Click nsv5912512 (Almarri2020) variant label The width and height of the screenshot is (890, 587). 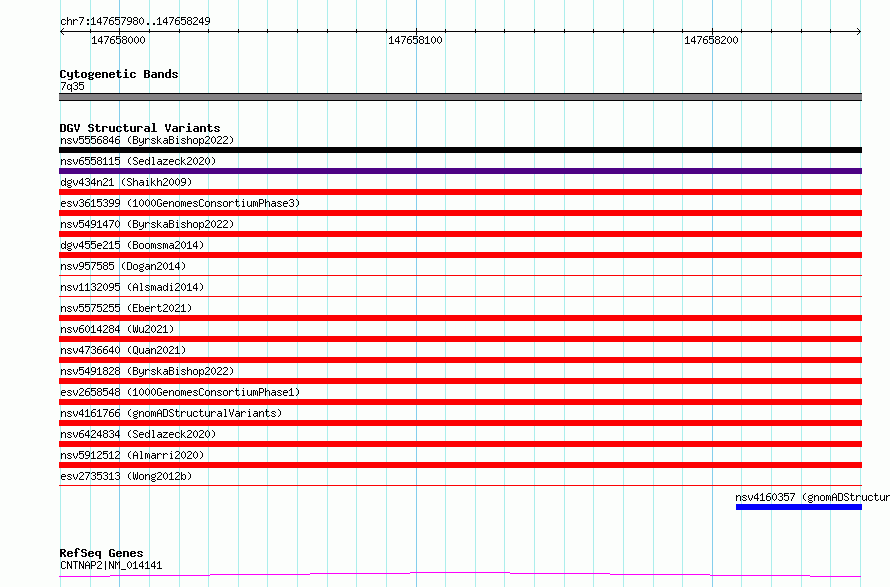132,455
